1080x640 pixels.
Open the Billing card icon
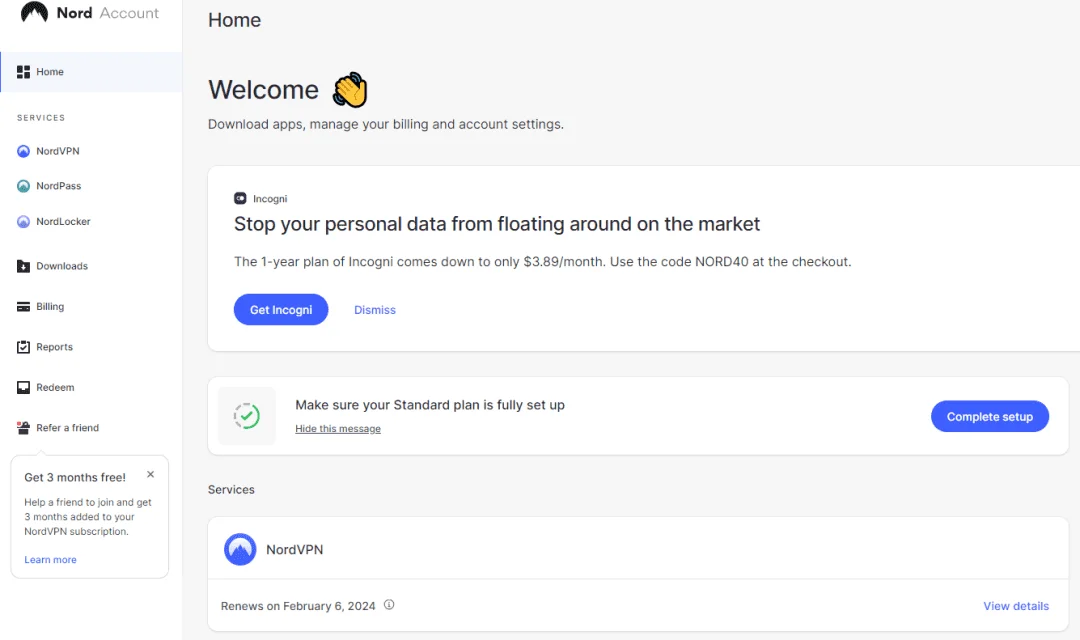[x=23, y=307]
